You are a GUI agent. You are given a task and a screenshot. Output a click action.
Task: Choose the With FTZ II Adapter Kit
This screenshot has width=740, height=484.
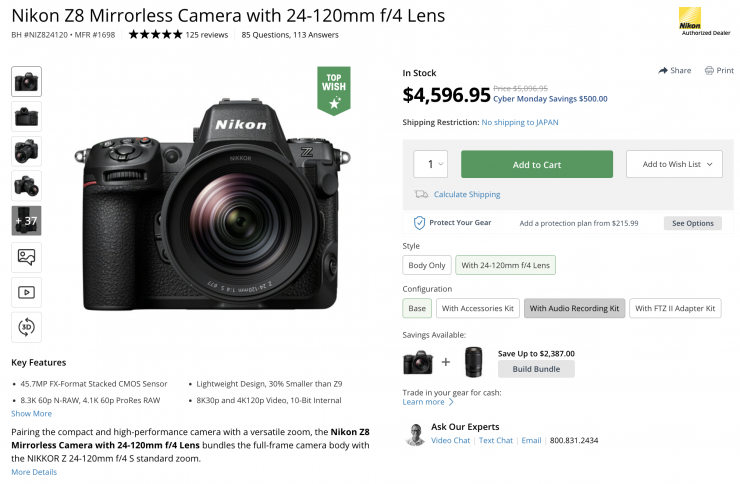tap(675, 309)
